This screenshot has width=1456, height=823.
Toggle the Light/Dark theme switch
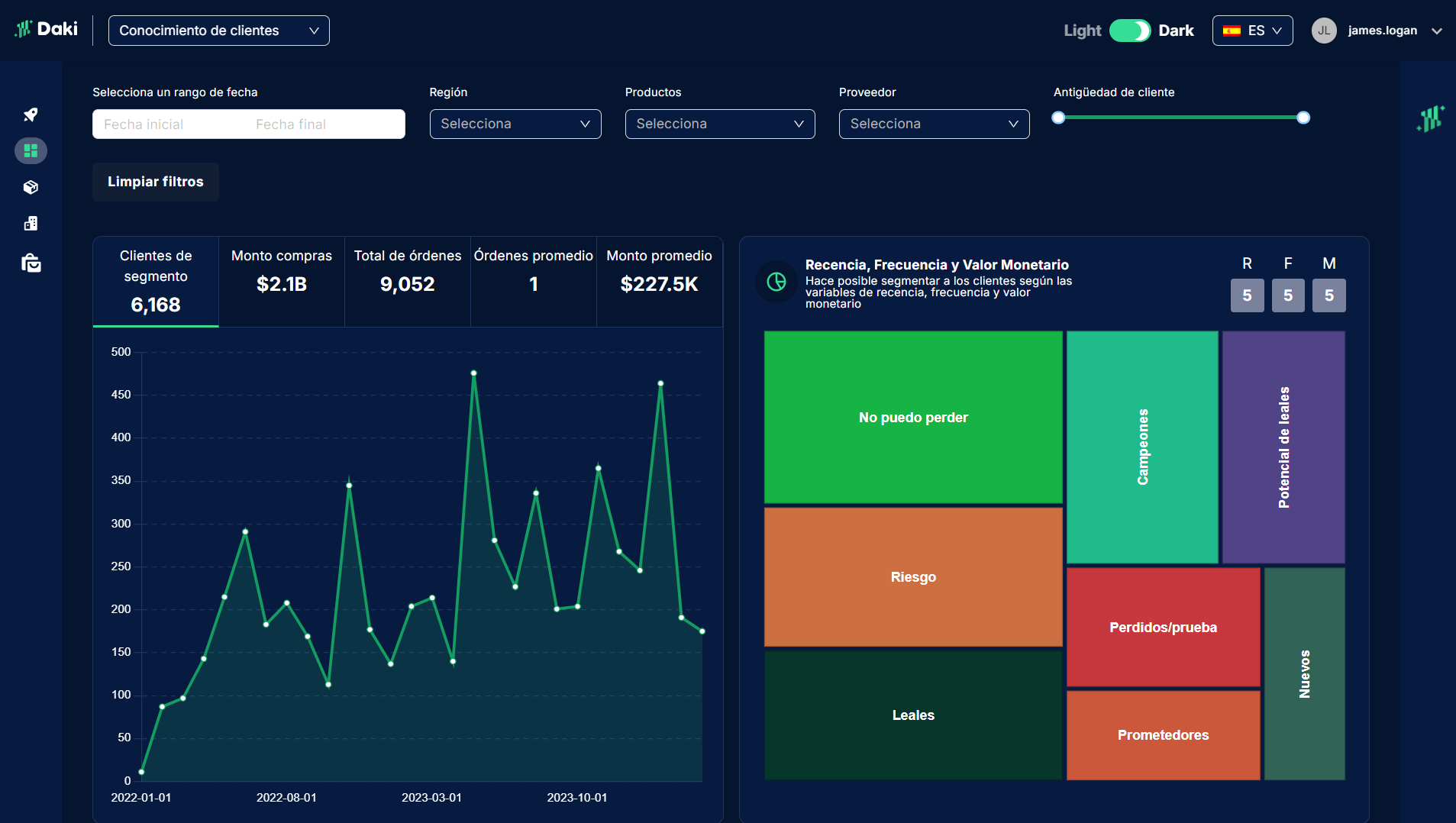point(1130,31)
